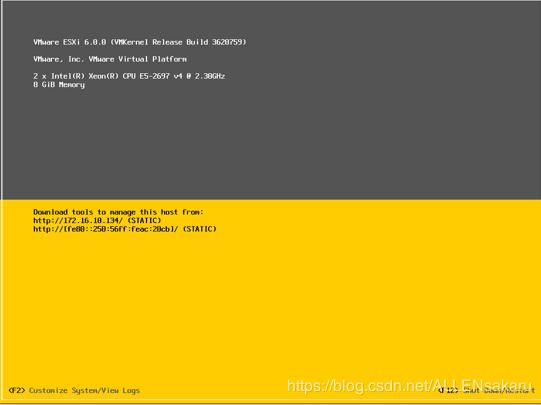Click the VMware ESXi 6.0.0 build version line
The width and height of the screenshot is (541, 405).
click(x=140, y=42)
